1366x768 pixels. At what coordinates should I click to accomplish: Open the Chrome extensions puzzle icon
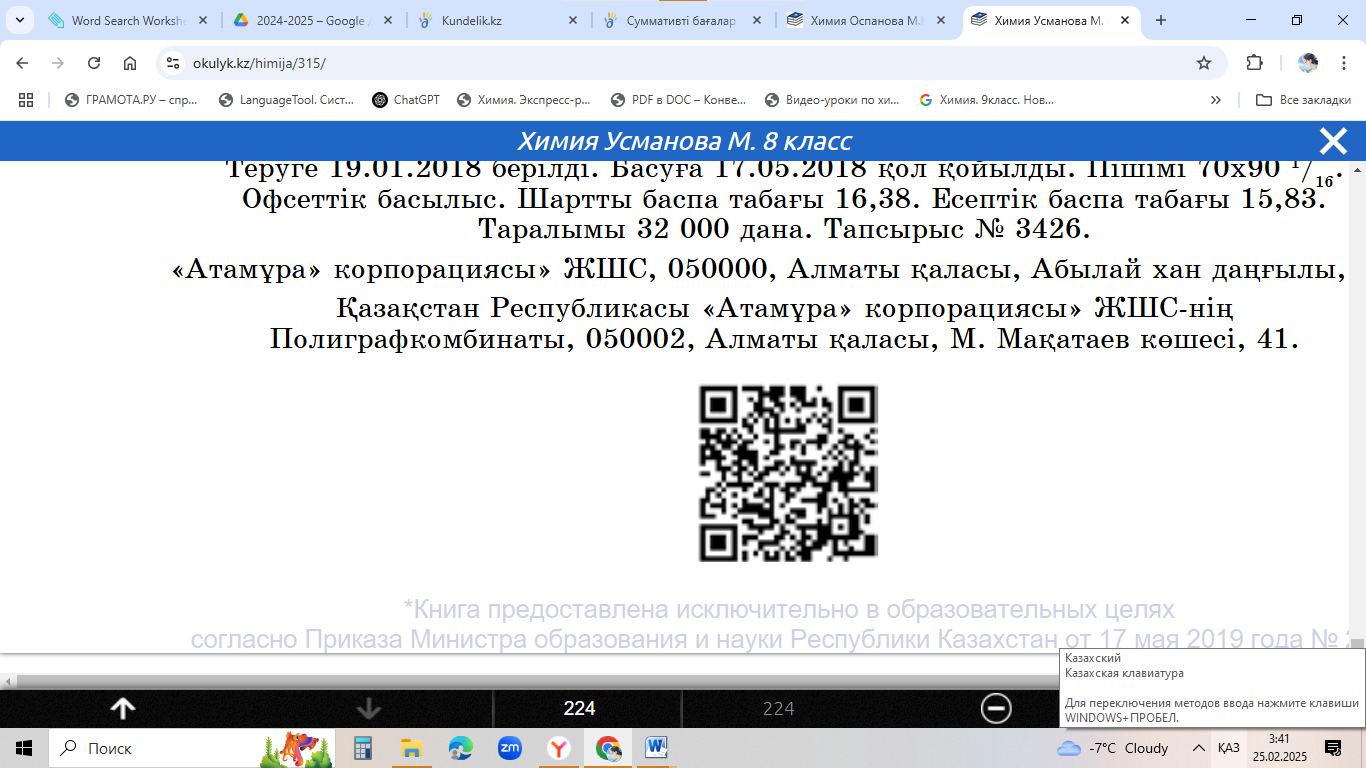[1254, 63]
